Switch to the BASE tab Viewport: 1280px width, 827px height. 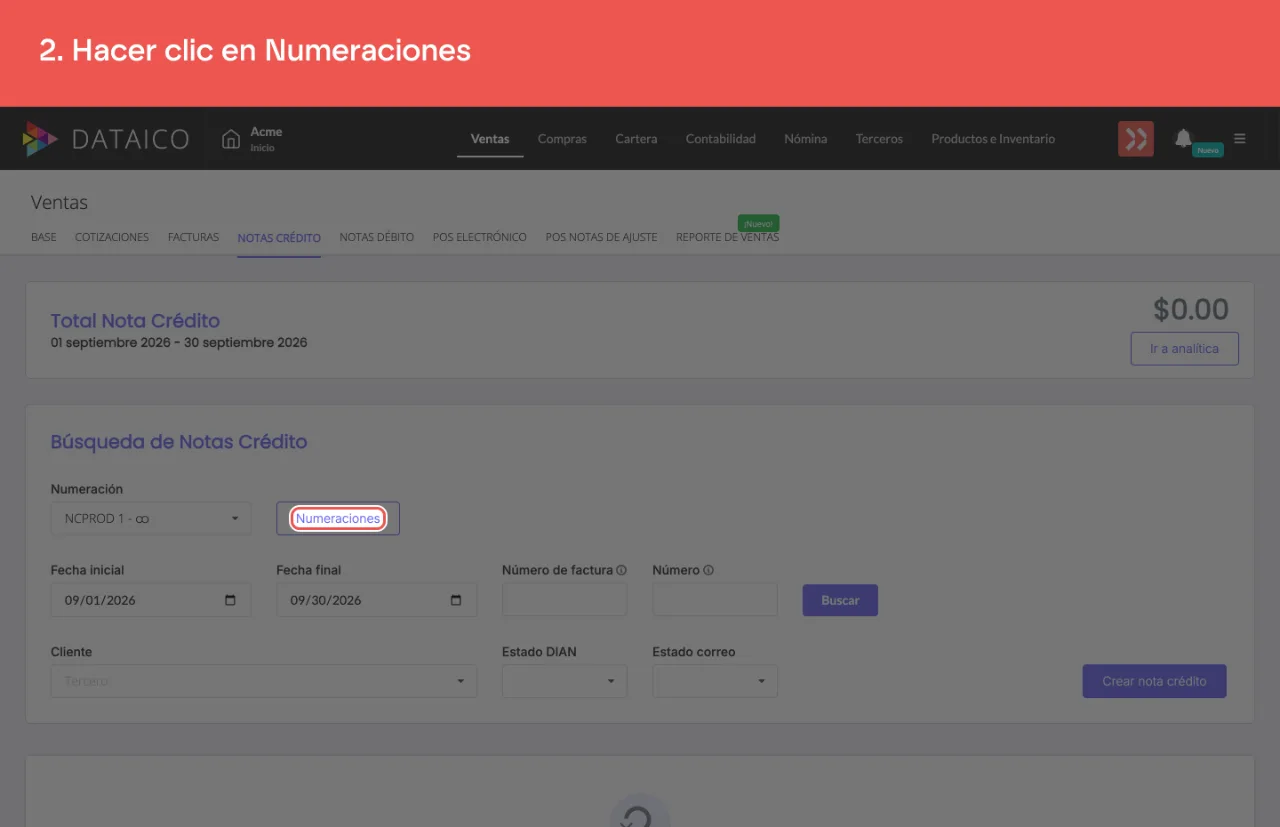coord(44,238)
